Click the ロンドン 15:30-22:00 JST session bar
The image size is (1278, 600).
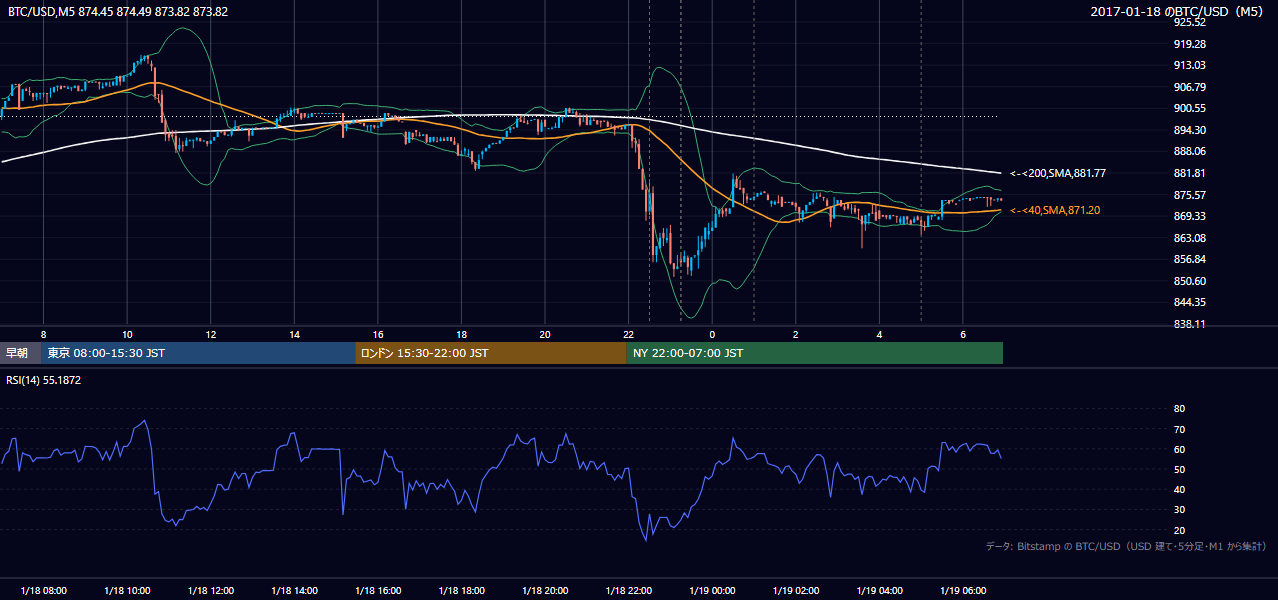[491, 353]
